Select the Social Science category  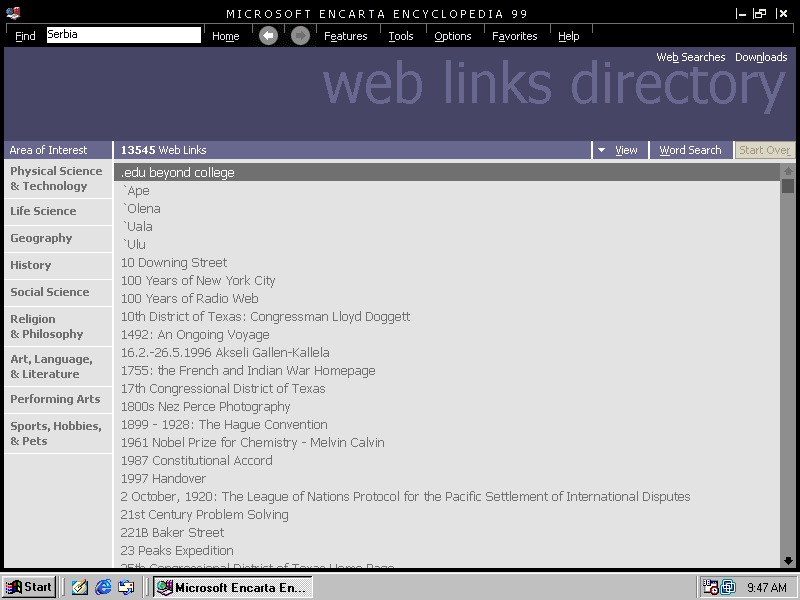point(58,292)
